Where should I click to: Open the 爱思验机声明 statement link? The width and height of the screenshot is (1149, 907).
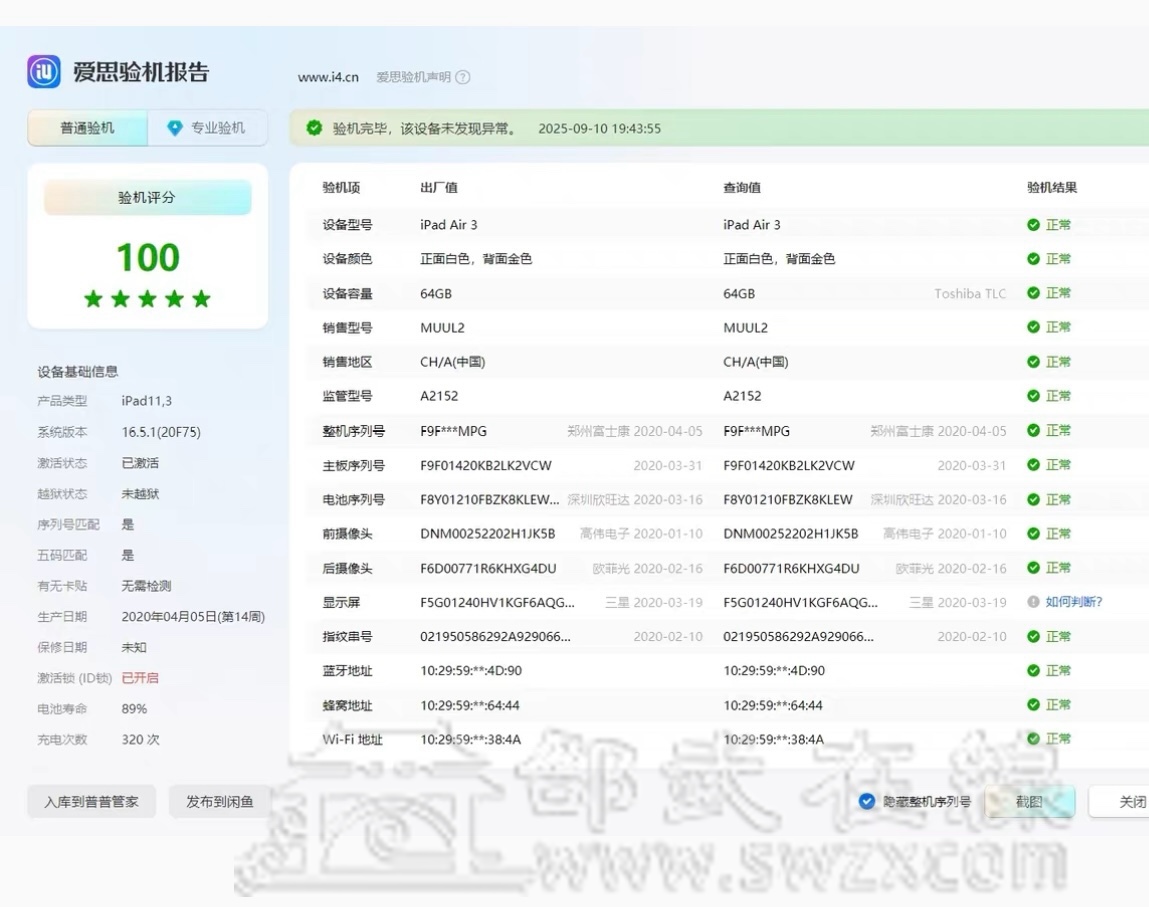pyautogui.click(x=413, y=77)
